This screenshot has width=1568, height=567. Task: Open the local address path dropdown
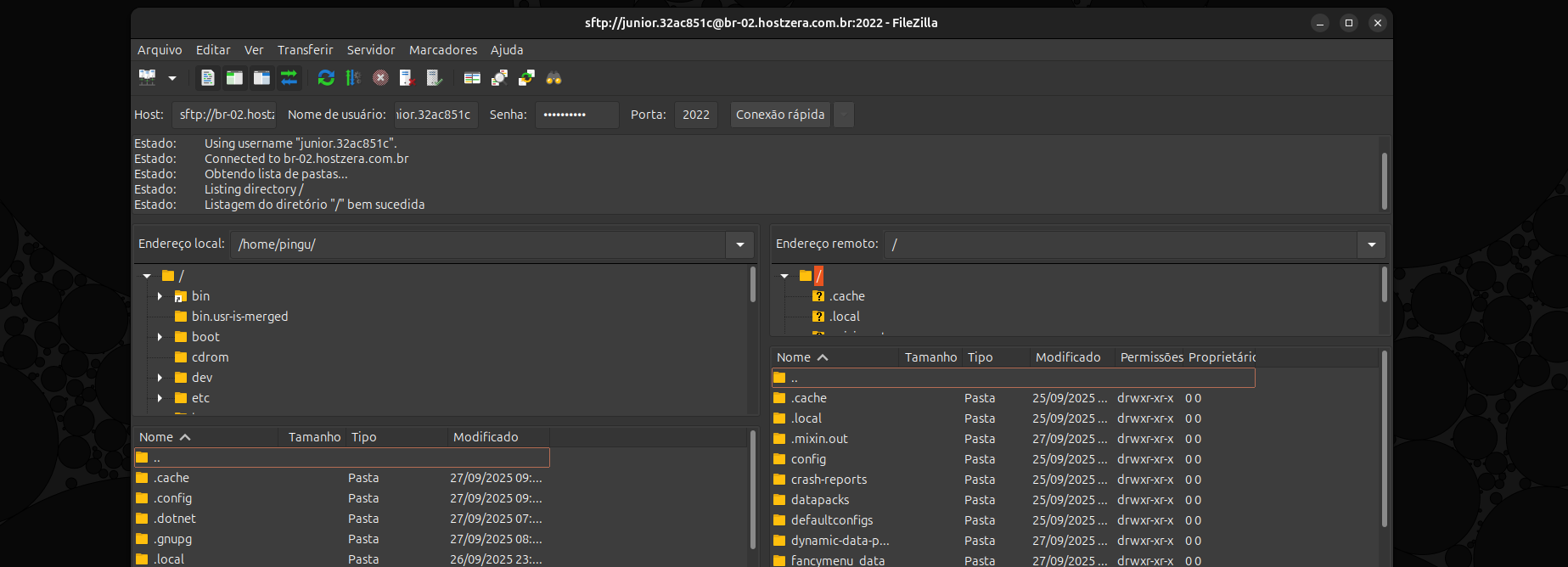point(739,244)
